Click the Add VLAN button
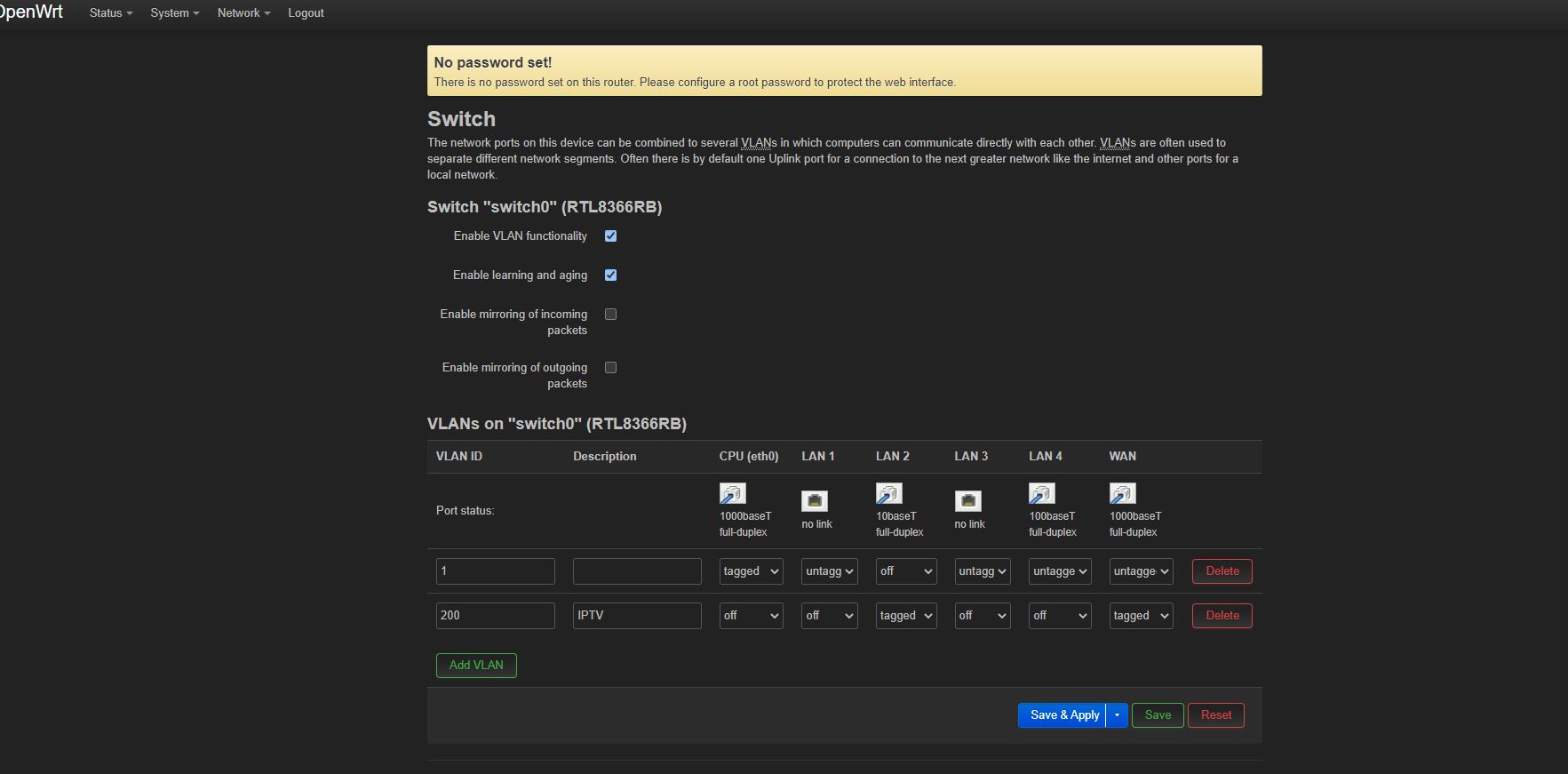Image resolution: width=1568 pixels, height=774 pixels. 476,666
